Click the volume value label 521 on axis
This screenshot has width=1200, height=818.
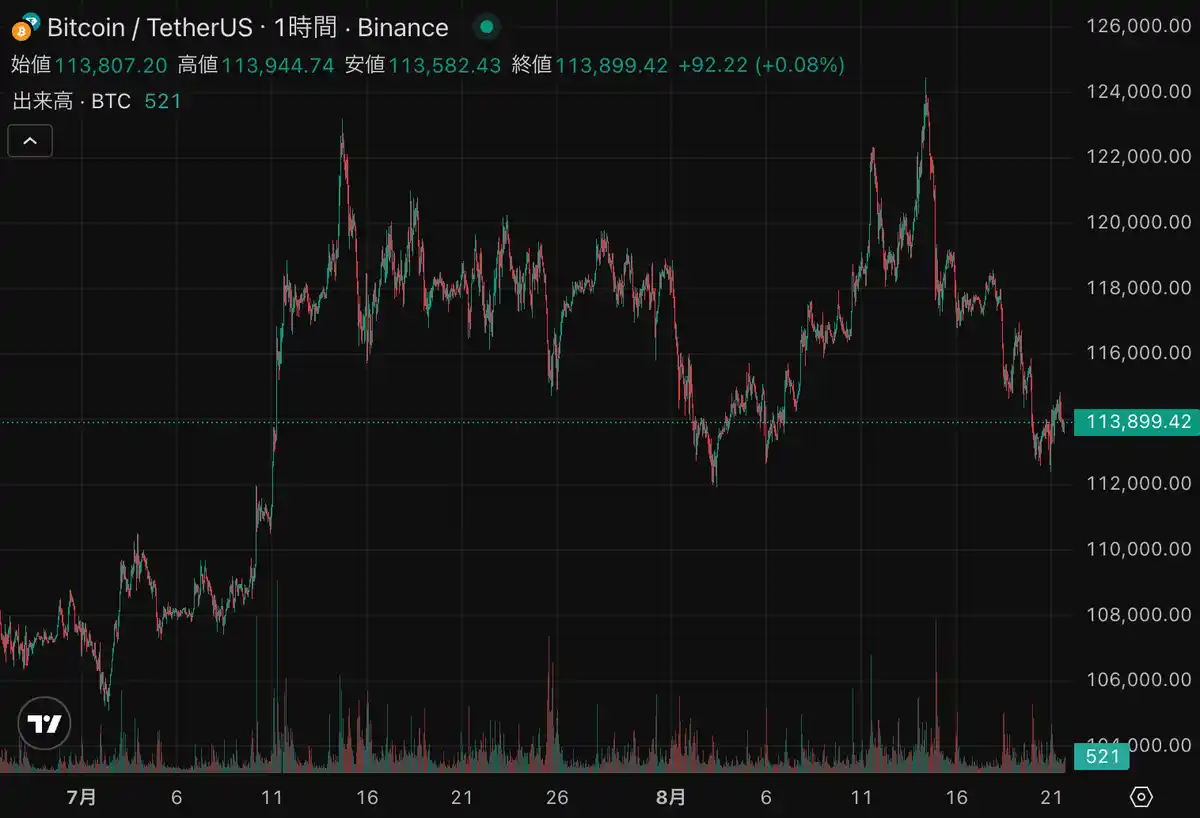point(1102,757)
